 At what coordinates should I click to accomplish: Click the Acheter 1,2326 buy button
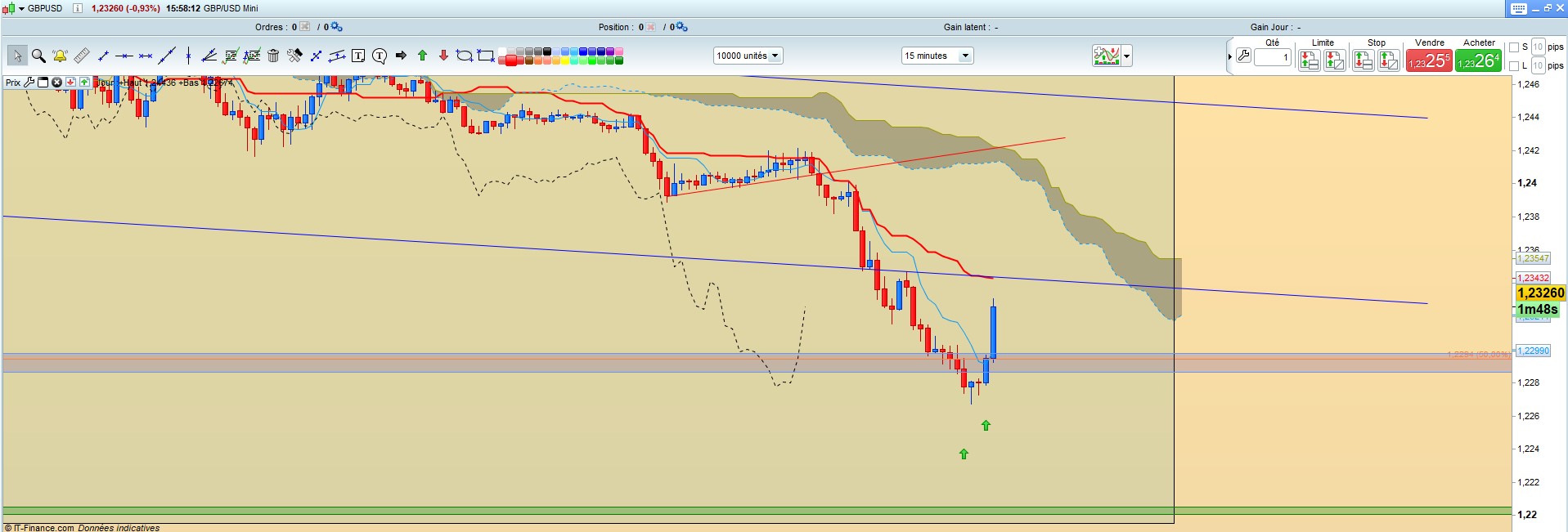point(1478,60)
